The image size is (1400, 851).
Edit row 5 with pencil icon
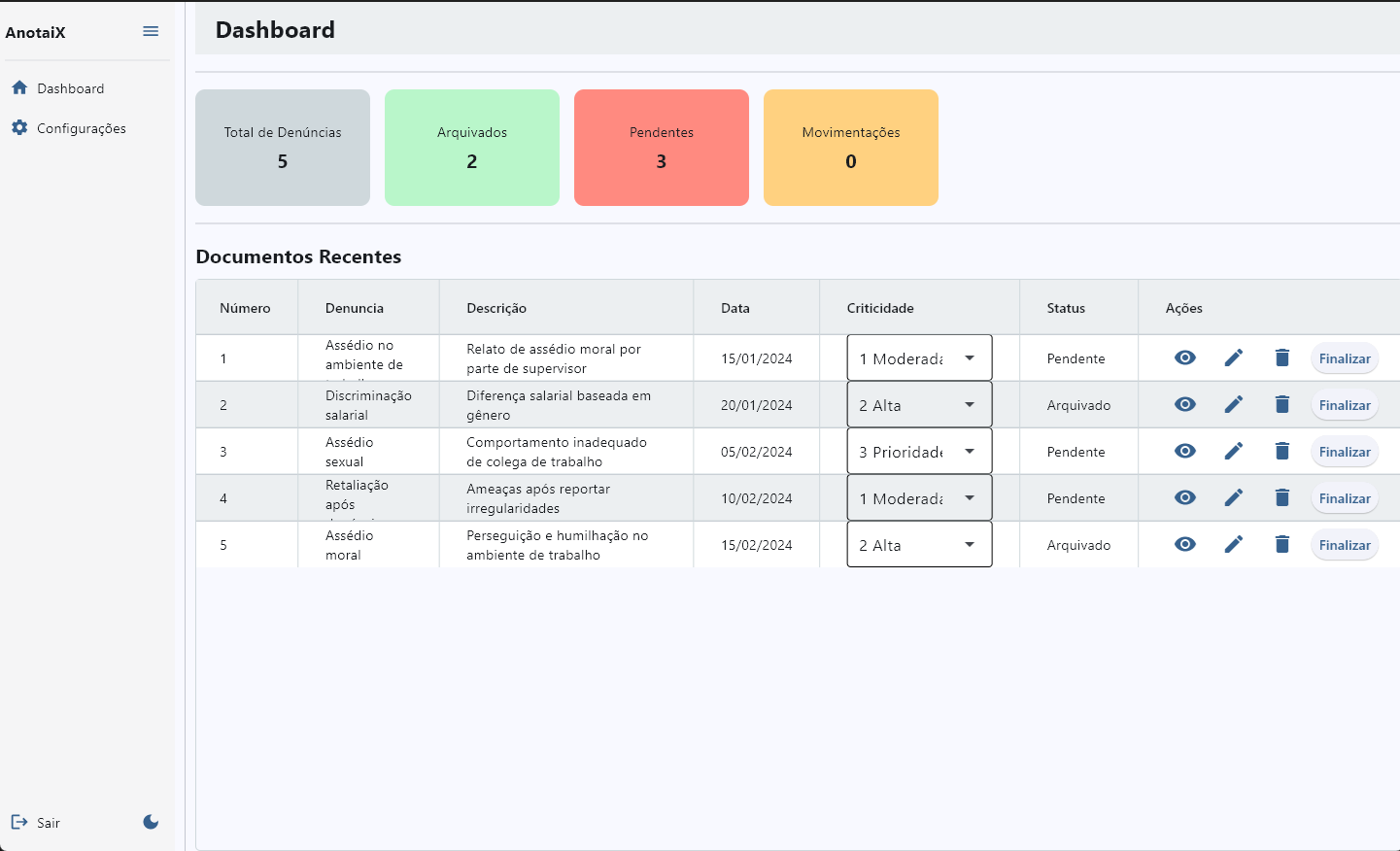pyautogui.click(x=1234, y=544)
